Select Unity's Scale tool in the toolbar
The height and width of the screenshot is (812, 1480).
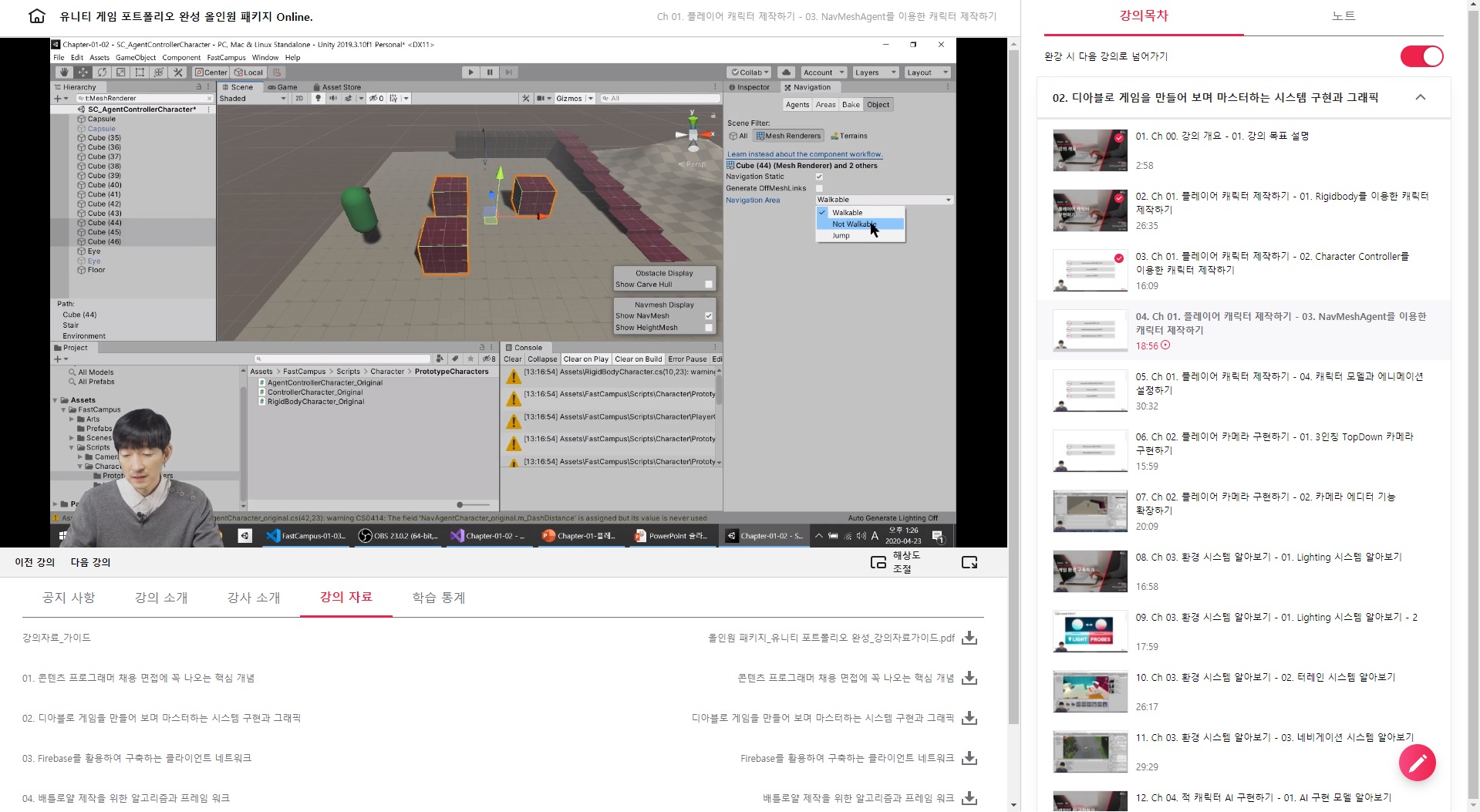coord(121,72)
